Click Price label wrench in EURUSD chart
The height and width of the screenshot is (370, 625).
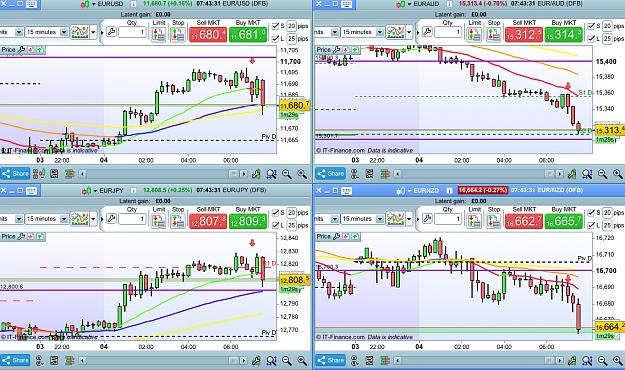pos(22,50)
